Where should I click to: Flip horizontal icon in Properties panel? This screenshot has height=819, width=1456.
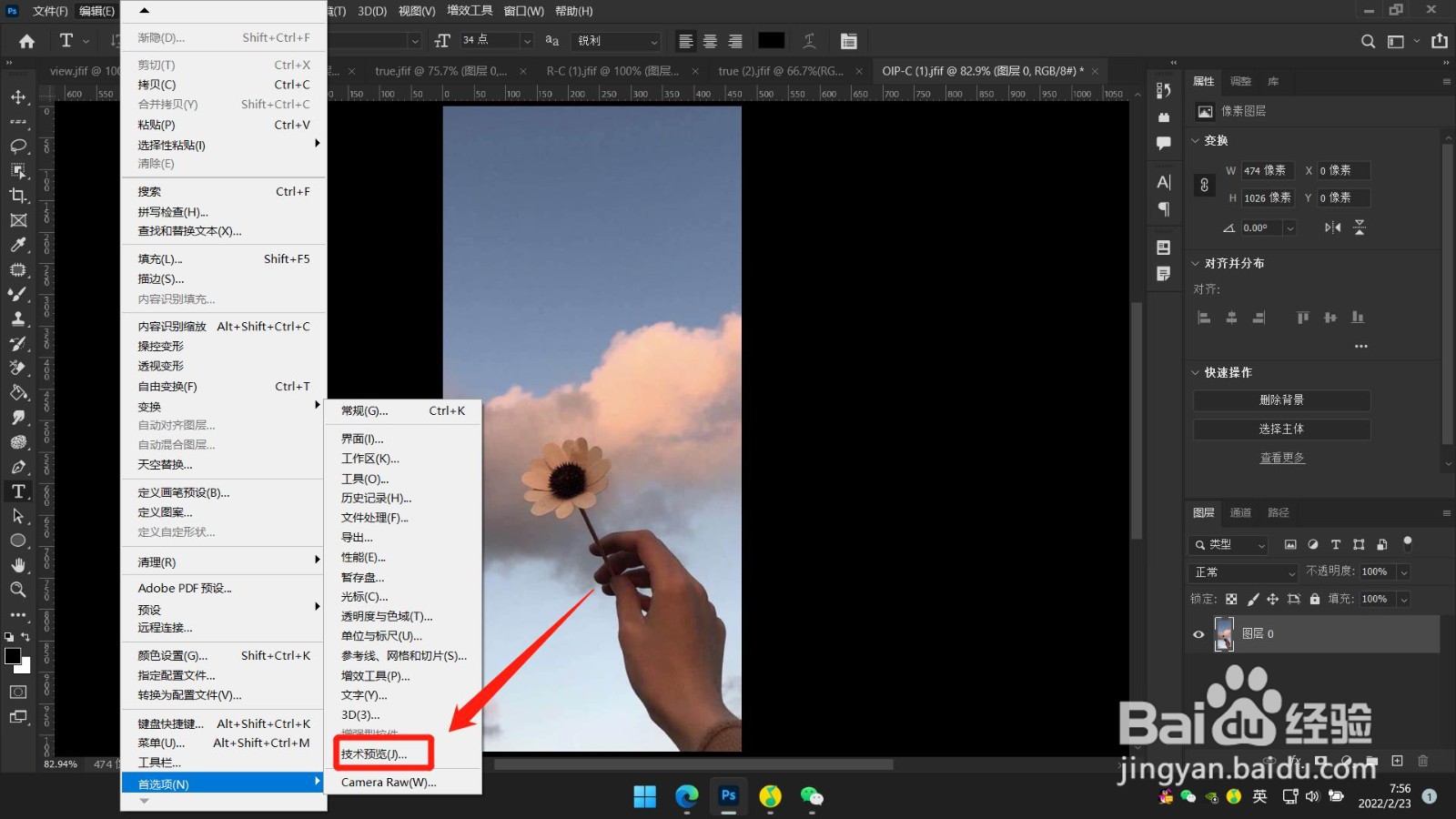[1333, 227]
